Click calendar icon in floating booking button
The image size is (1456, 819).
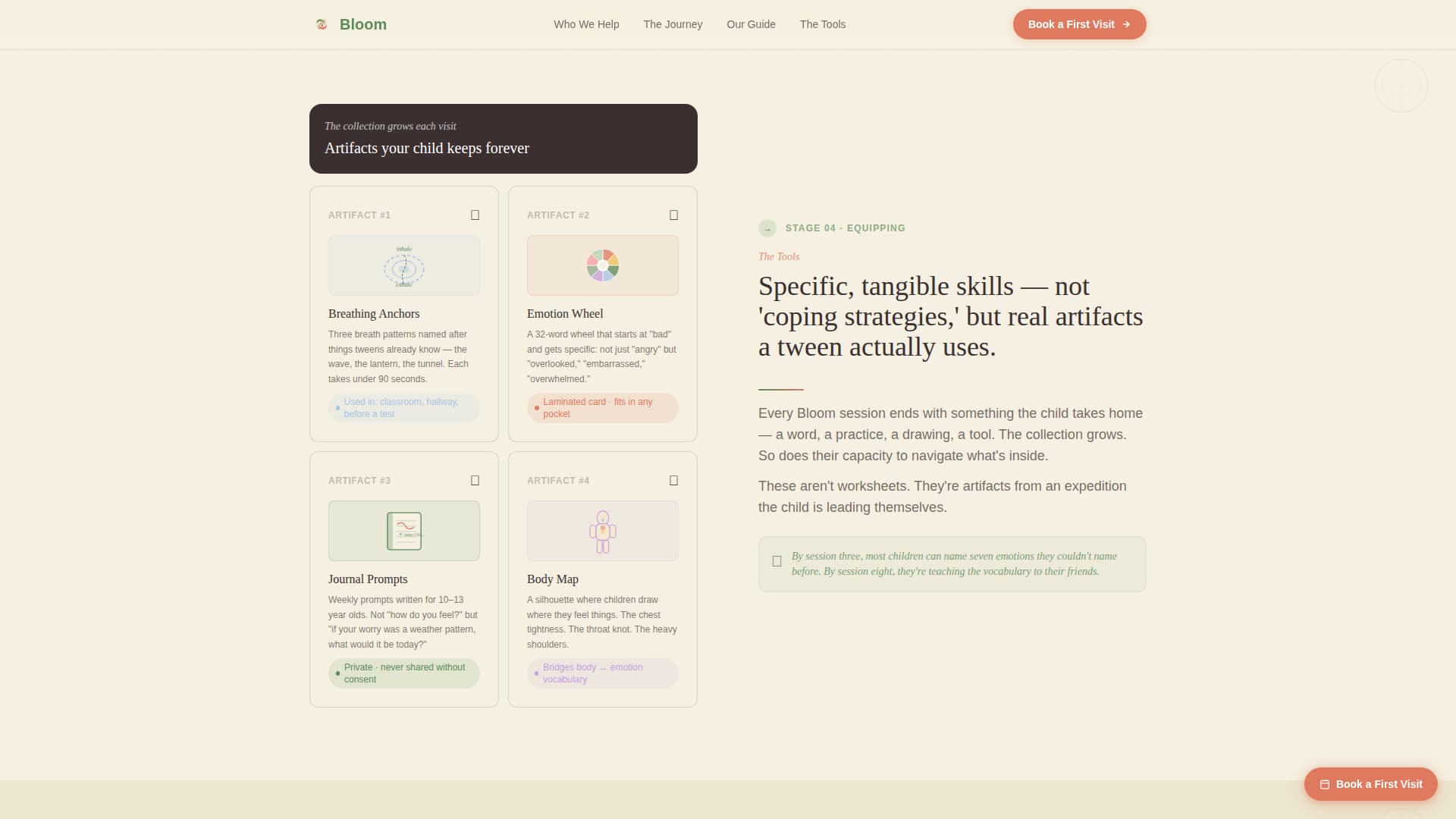coord(1325,785)
